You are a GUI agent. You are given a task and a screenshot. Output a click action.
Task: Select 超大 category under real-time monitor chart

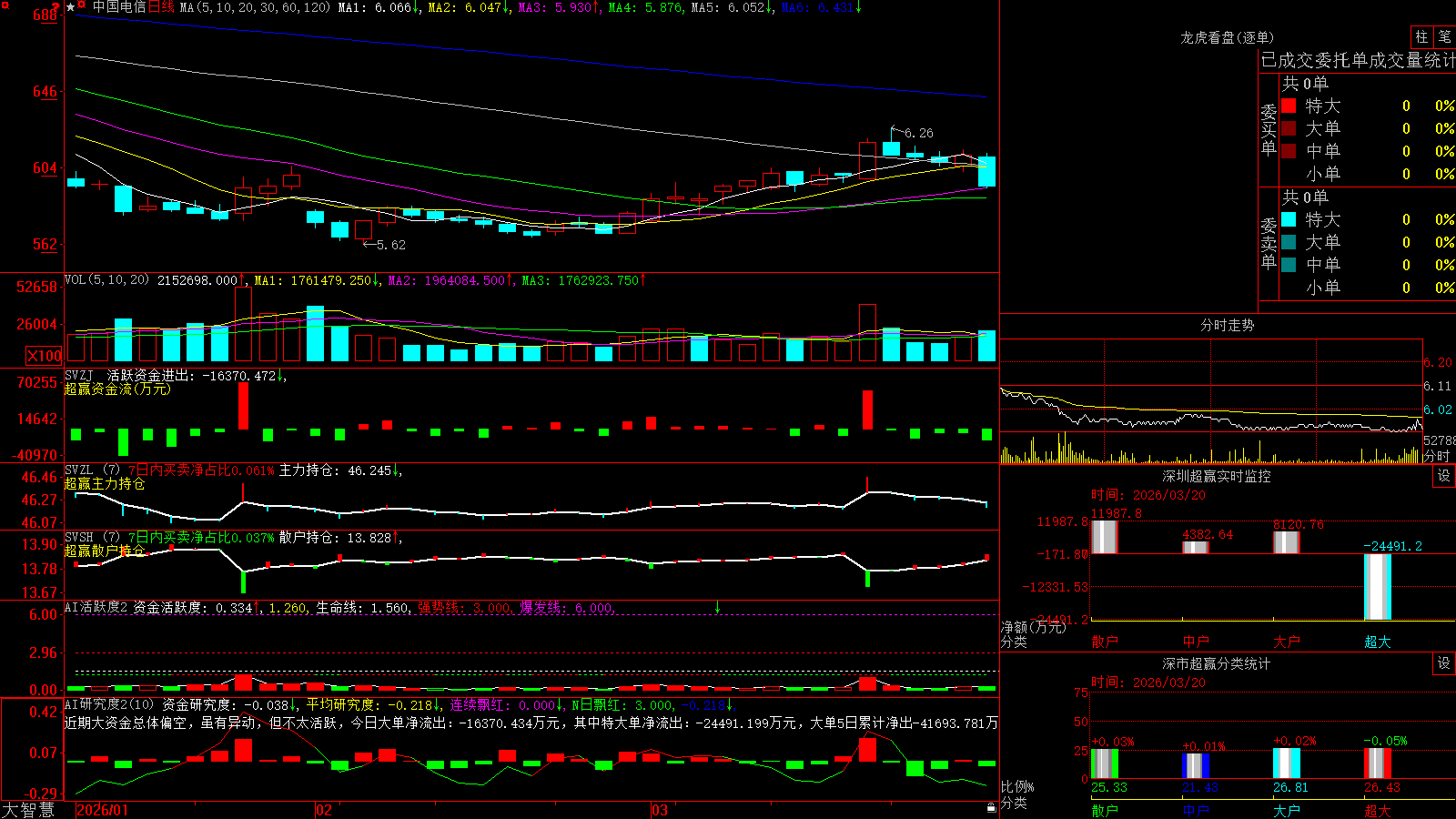click(x=1378, y=642)
